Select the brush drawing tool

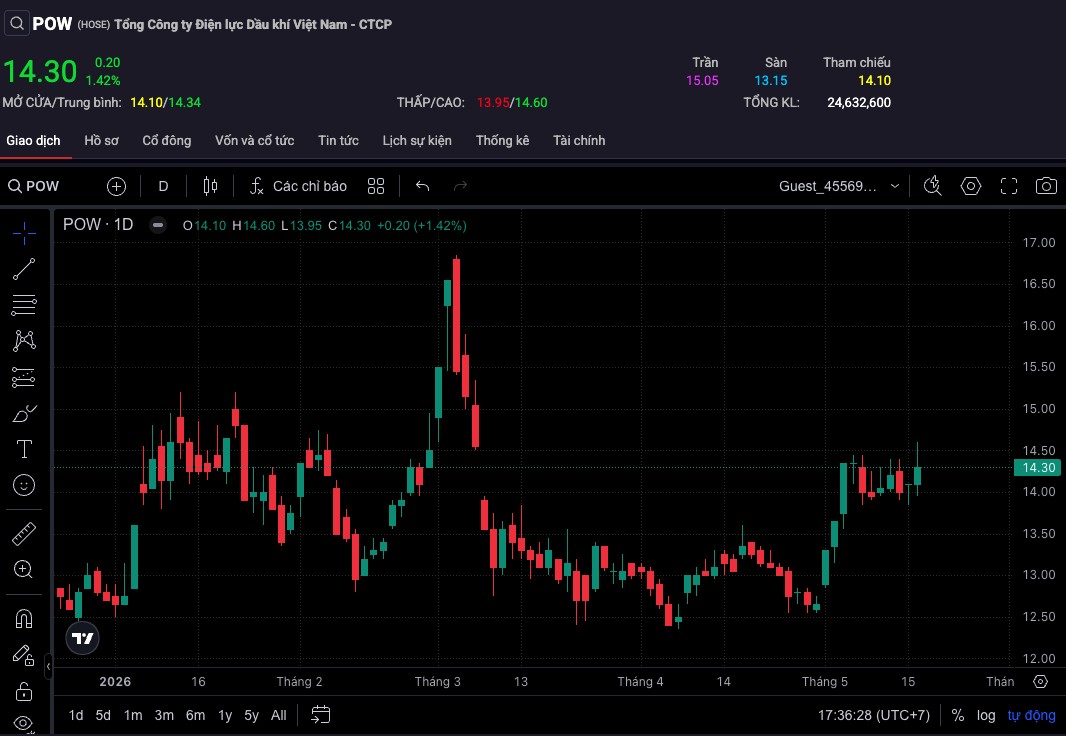point(24,413)
